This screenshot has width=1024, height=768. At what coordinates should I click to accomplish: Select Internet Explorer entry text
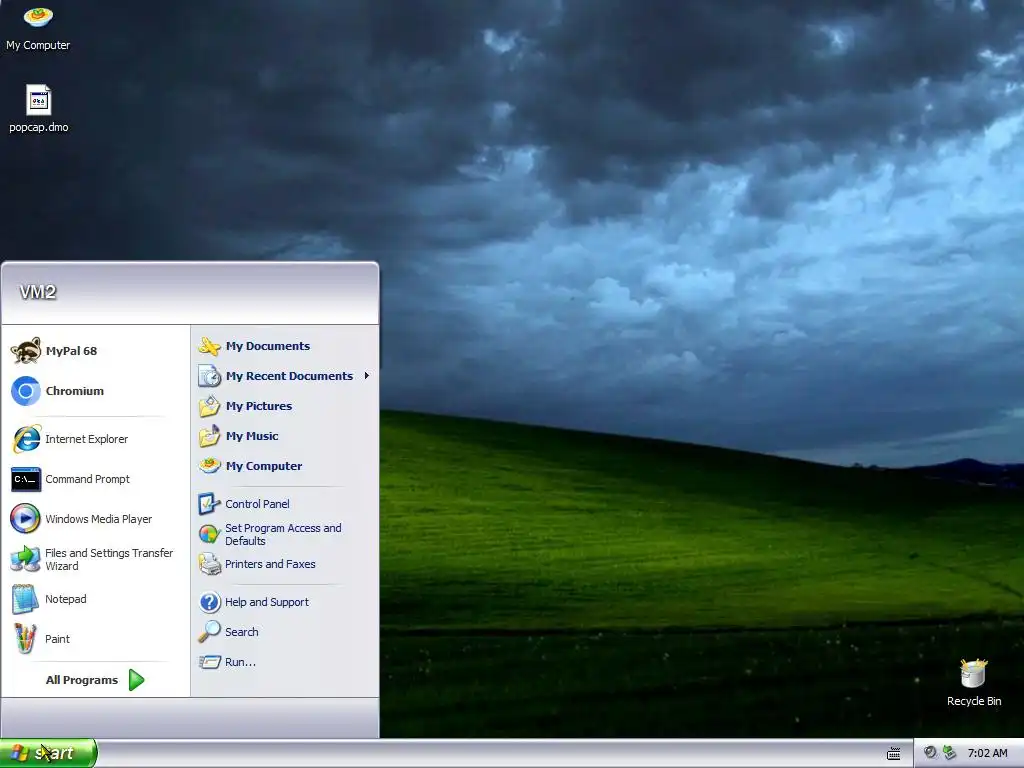[x=86, y=439]
